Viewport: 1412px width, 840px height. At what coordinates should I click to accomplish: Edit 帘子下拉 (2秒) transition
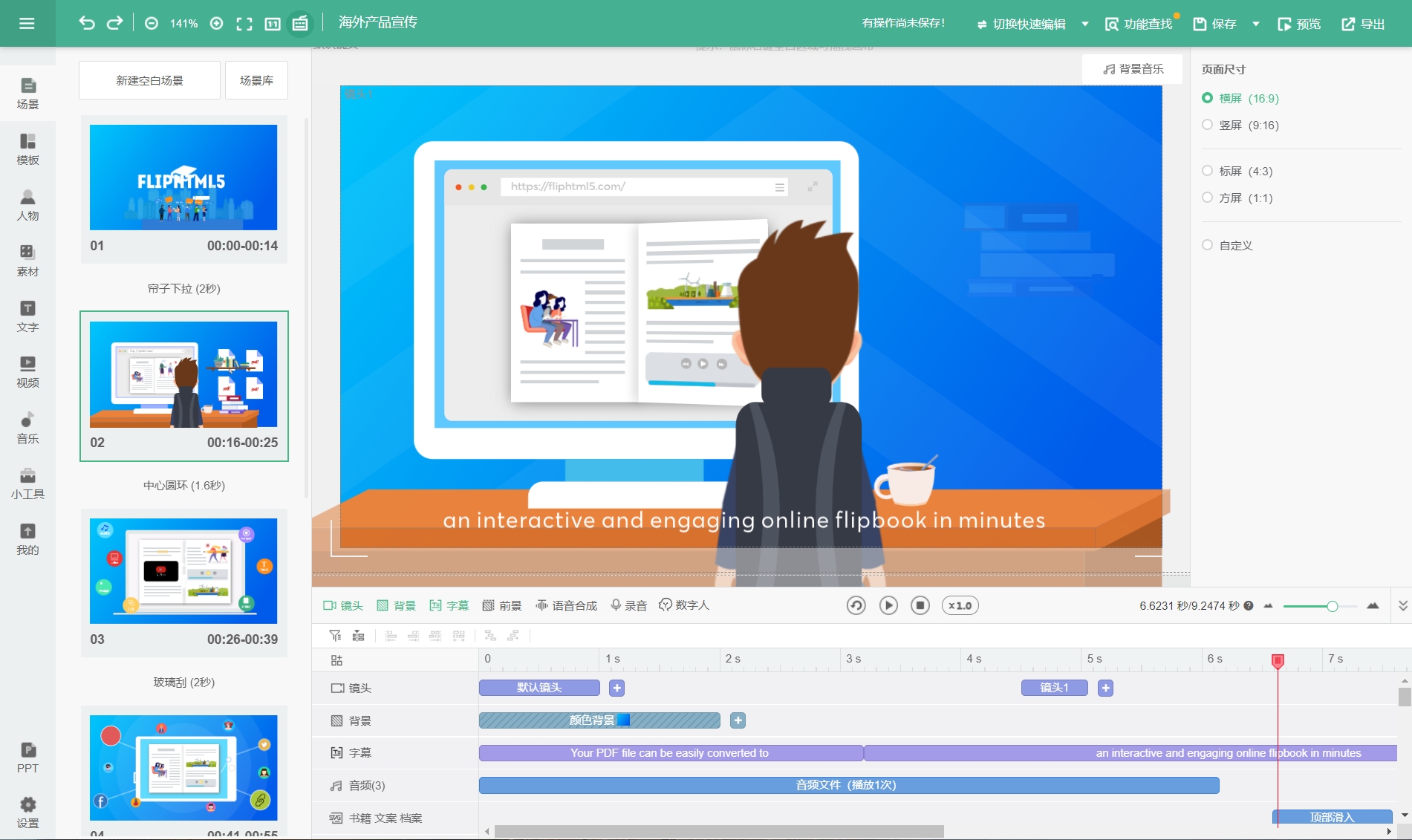[183, 288]
